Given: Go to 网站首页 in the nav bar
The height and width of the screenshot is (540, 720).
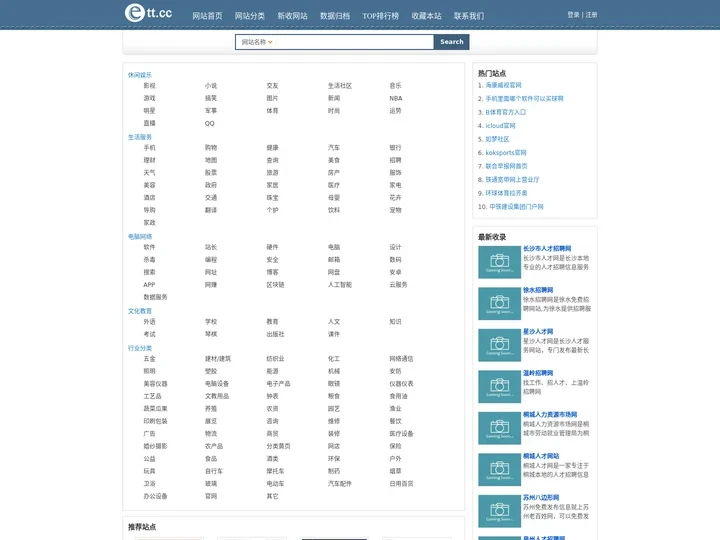Looking at the screenshot, I should [207, 16].
